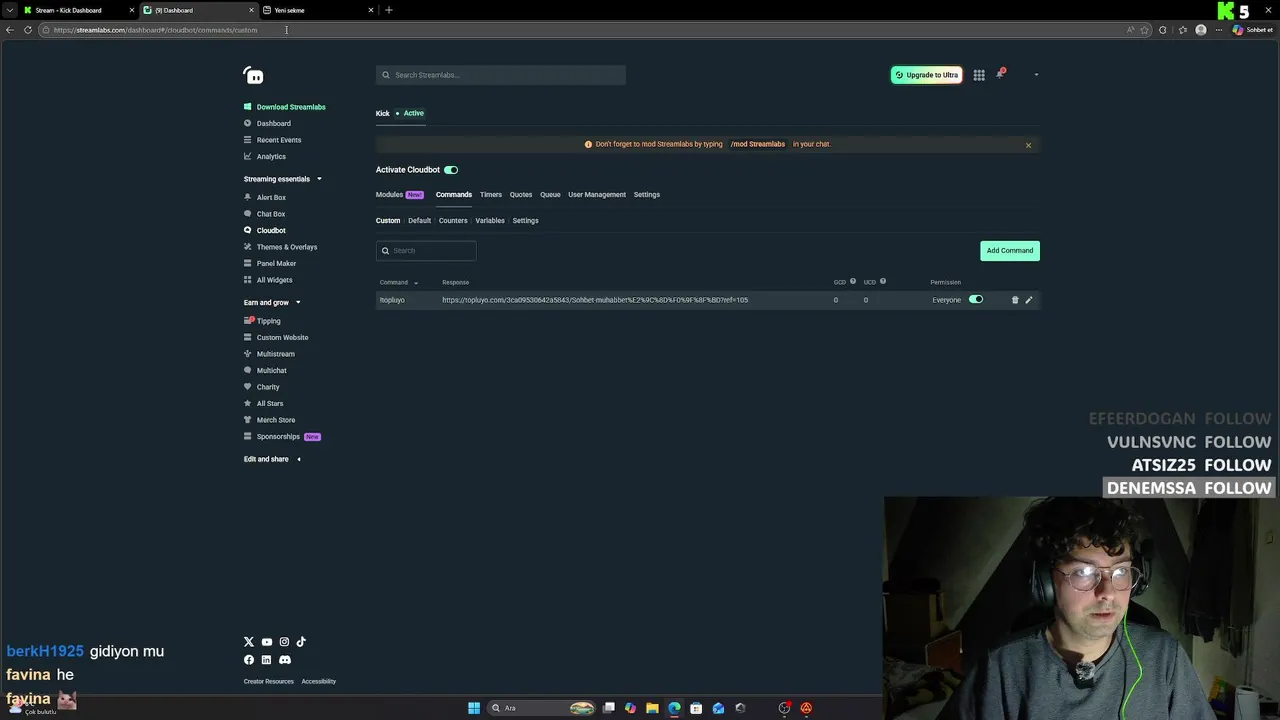Screen dimensions: 1280x720
Task: Open the apps grid icon
Action: coord(979,75)
